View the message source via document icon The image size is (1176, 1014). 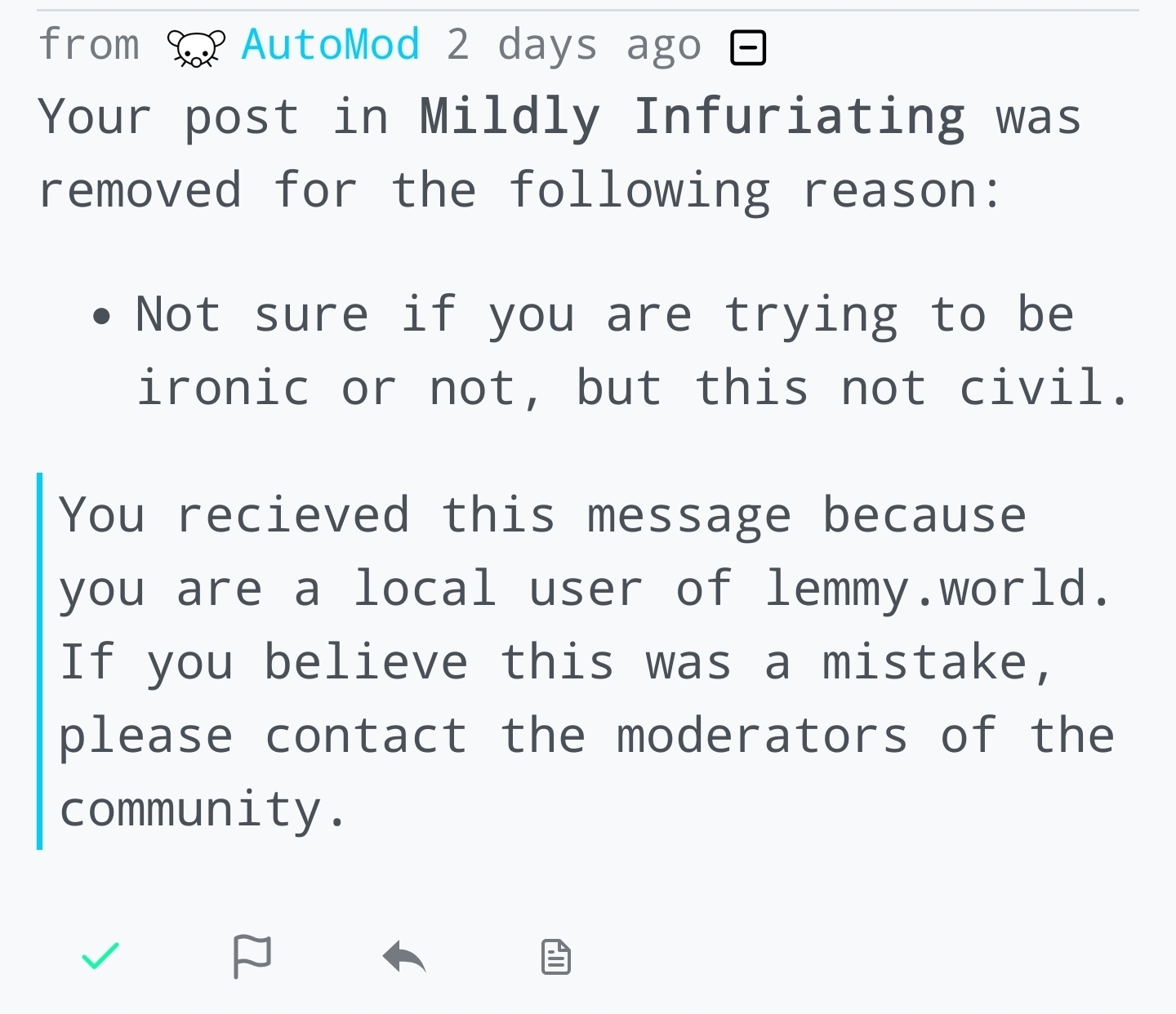point(556,957)
